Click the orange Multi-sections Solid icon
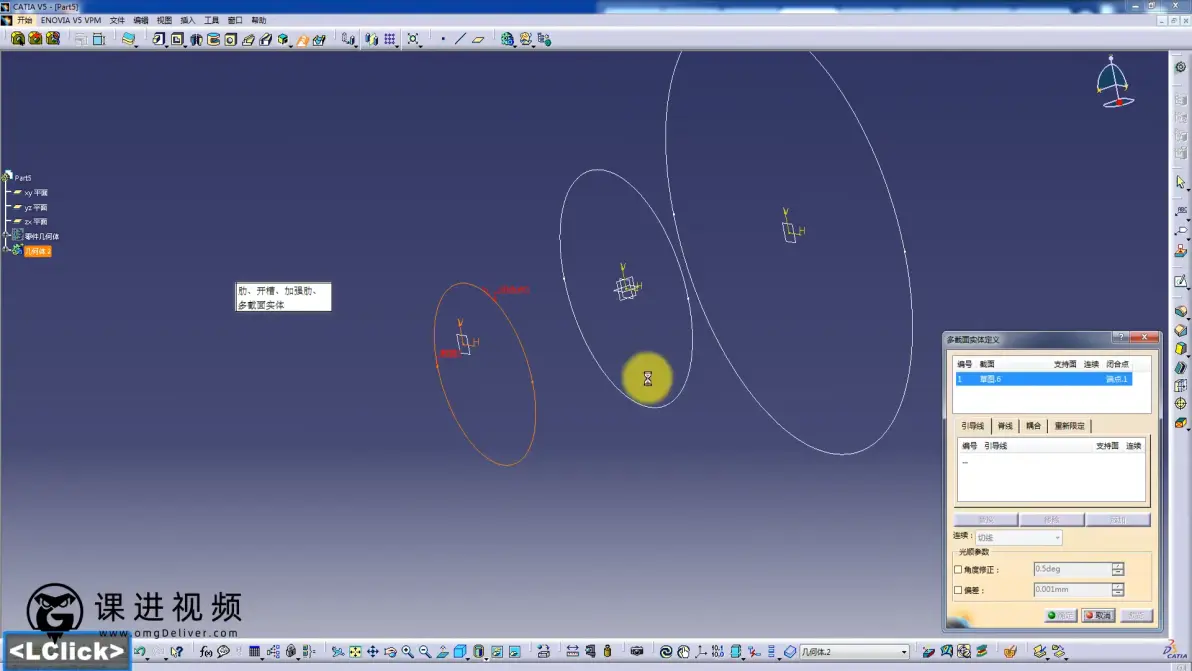 [x=303, y=39]
